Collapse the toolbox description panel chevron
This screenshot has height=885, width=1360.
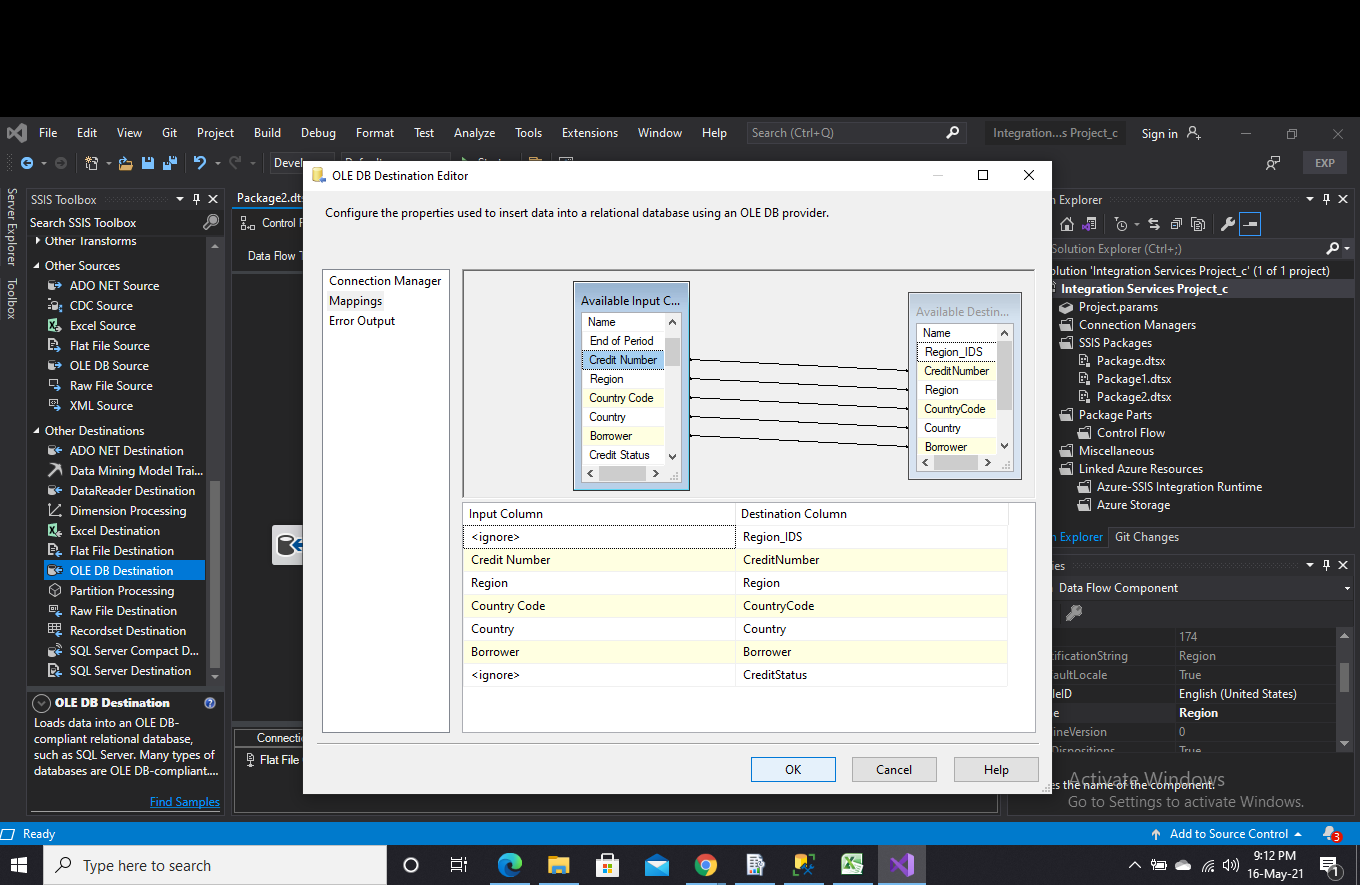click(x=42, y=703)
